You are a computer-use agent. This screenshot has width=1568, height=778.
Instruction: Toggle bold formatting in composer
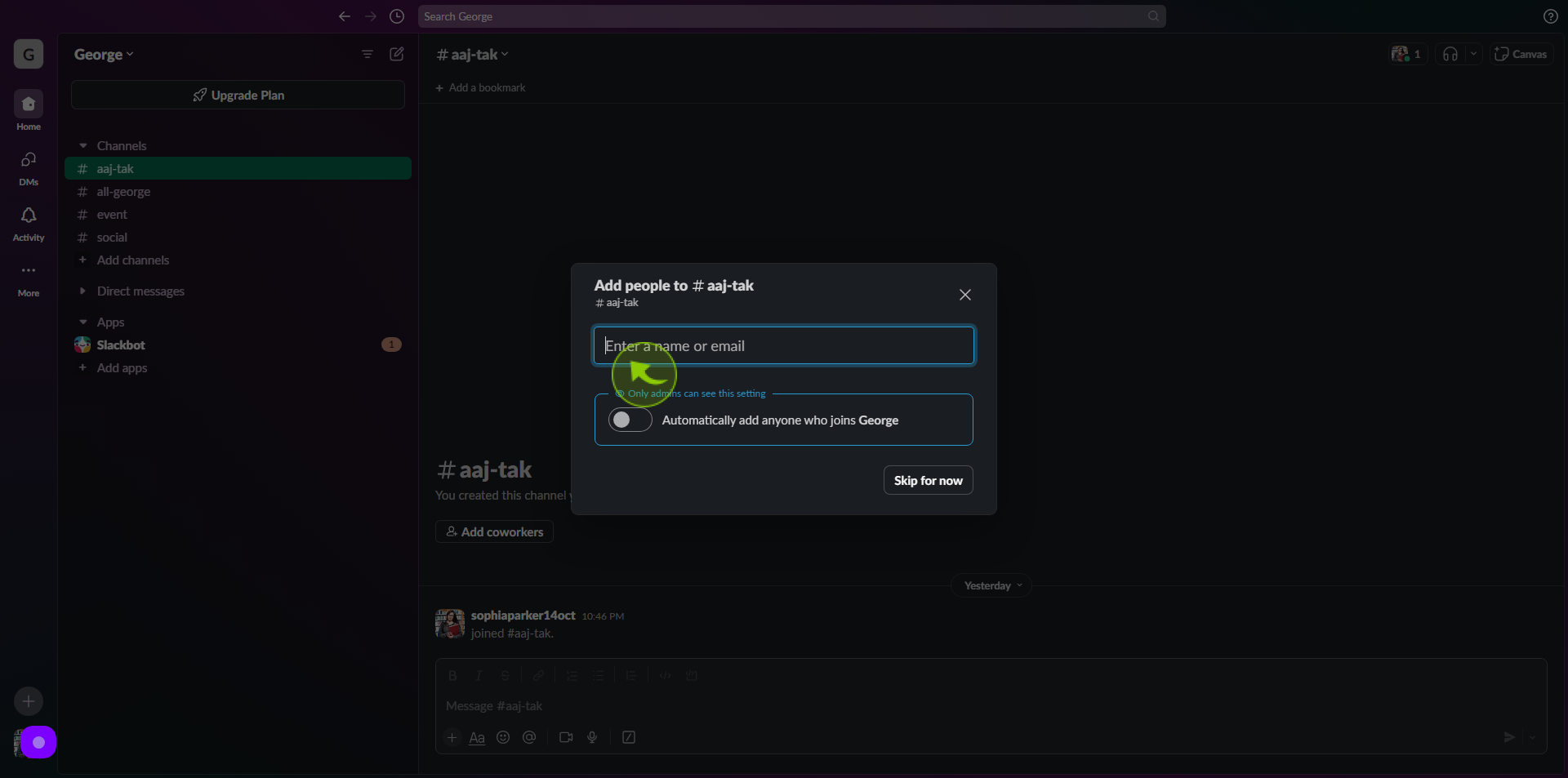click(x=452, y=675)
